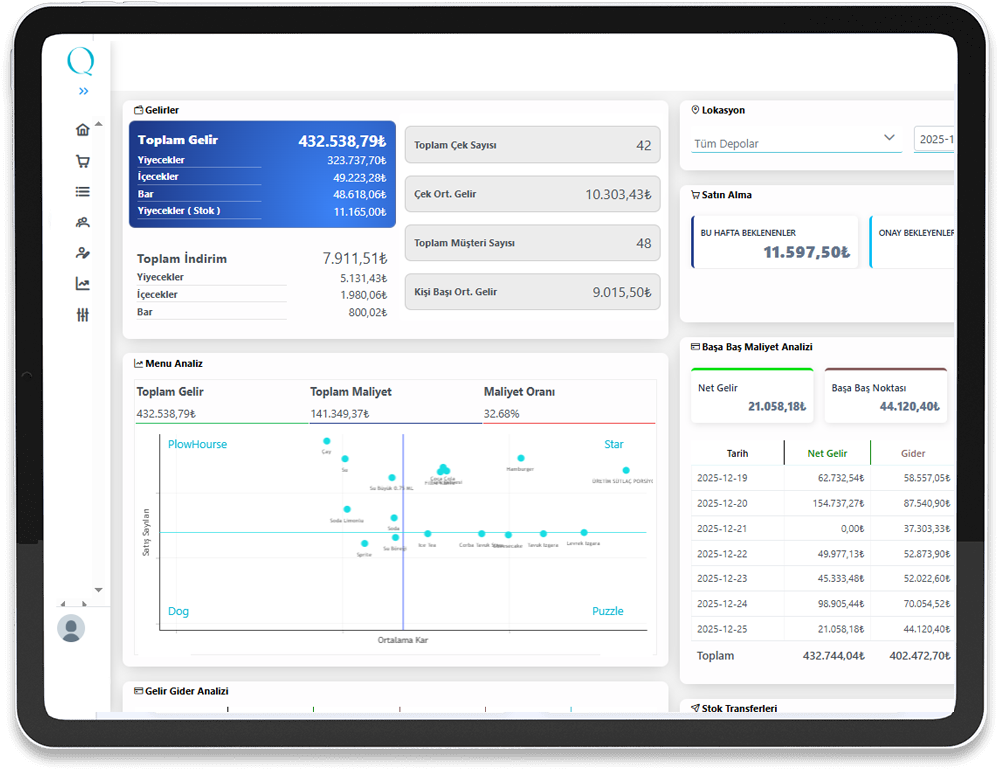Open the Bu Hafta Beklenenler card
The width and height of the screenshot is (1000, 770).
point(775,242)
